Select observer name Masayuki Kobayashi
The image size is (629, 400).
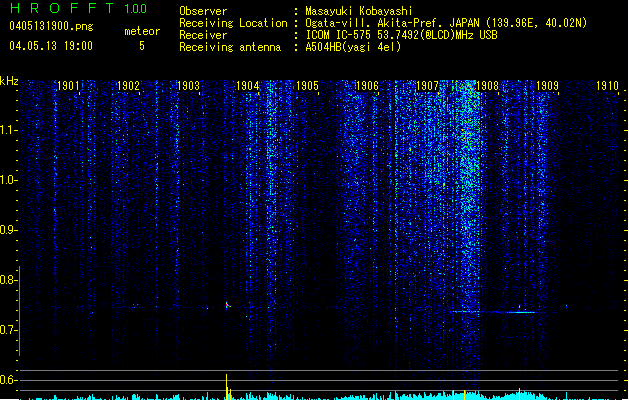pyautogui.click(x=359, y=11)
